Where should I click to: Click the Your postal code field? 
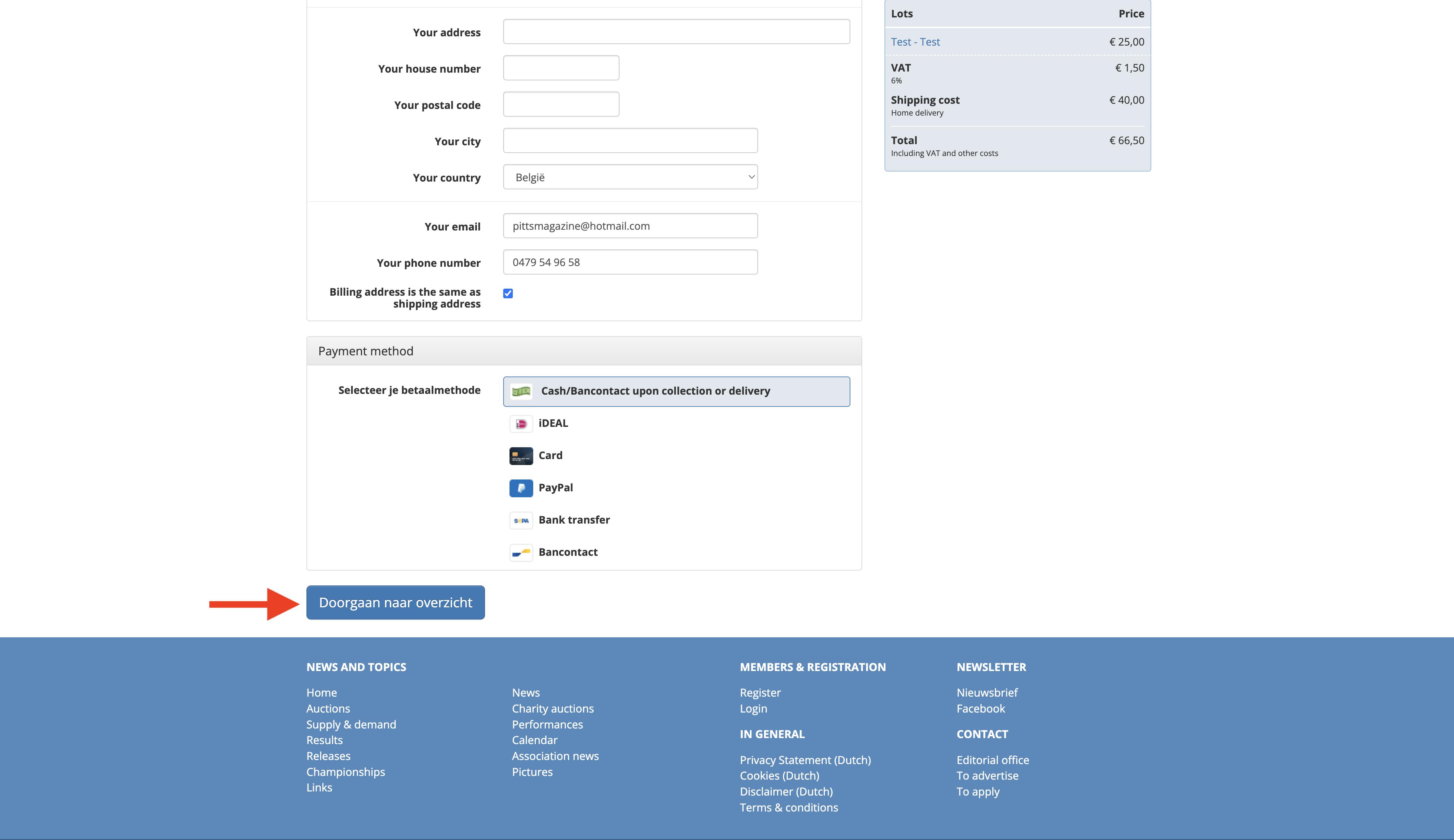pos(561,104)
